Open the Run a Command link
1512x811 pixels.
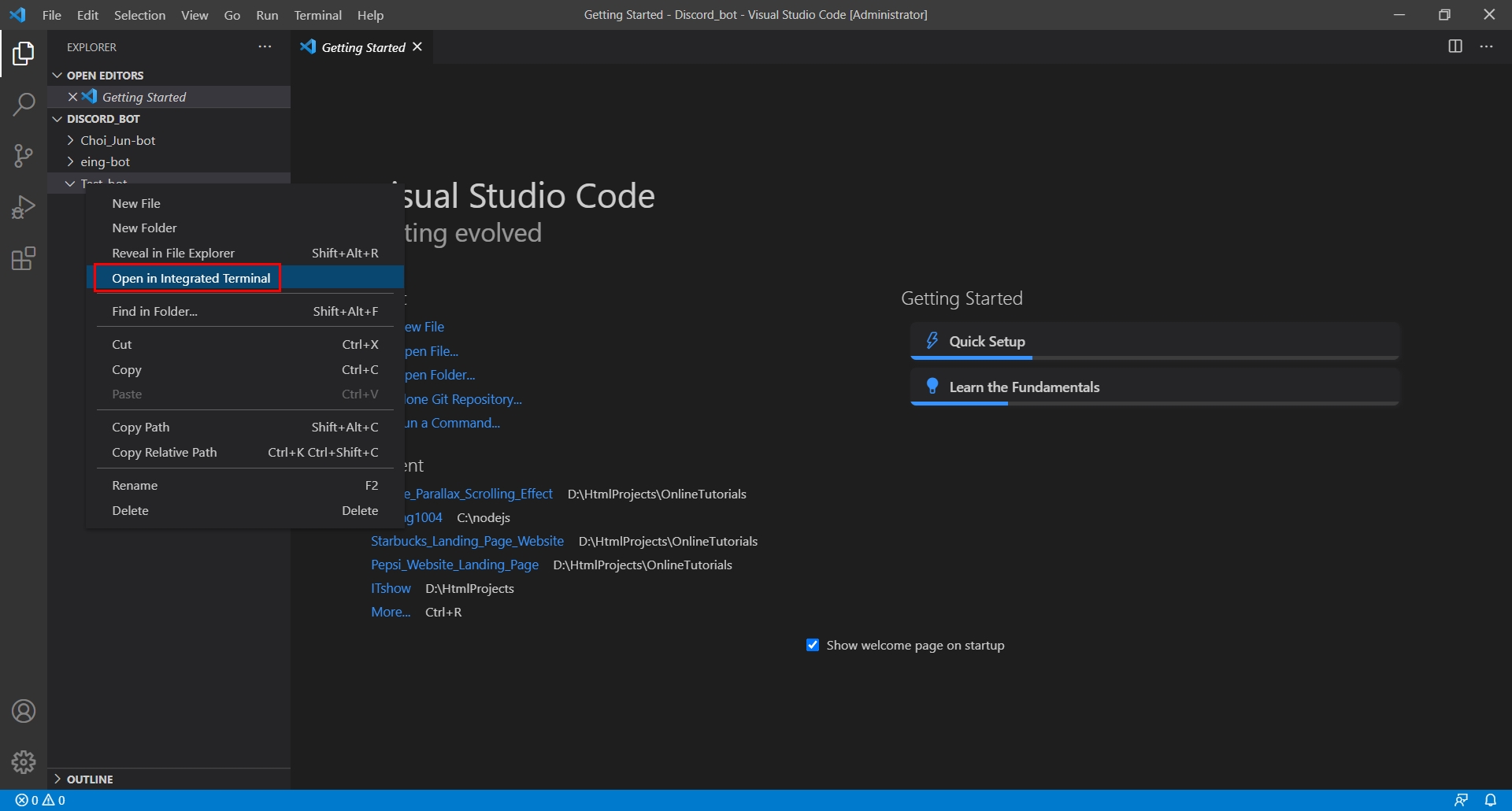coord(452,423)
